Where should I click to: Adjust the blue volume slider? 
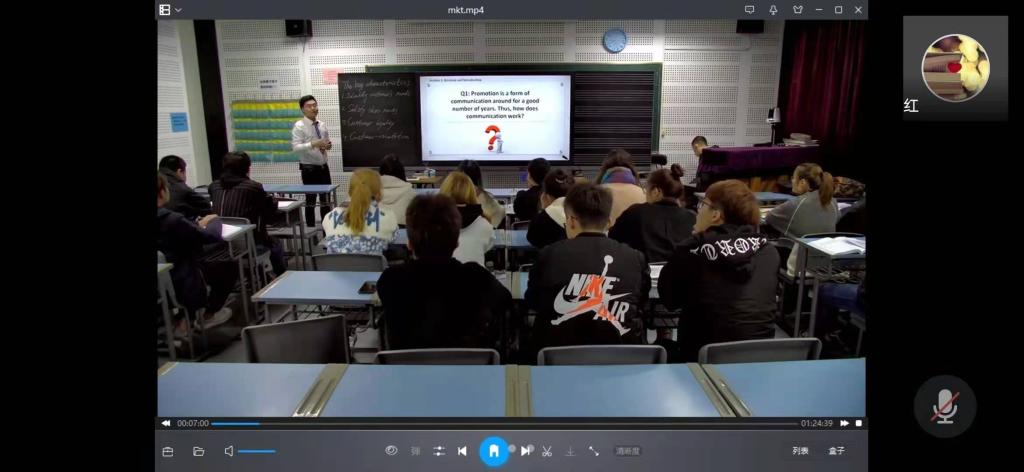click(x=257, y=451)
